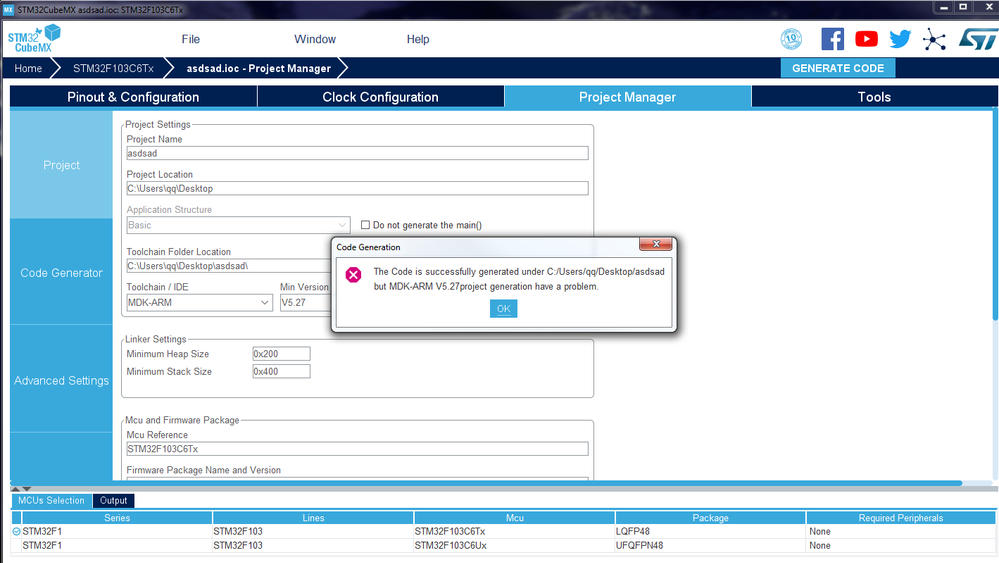Select the STM32F103C6Tx row status icon

(16, 531)
